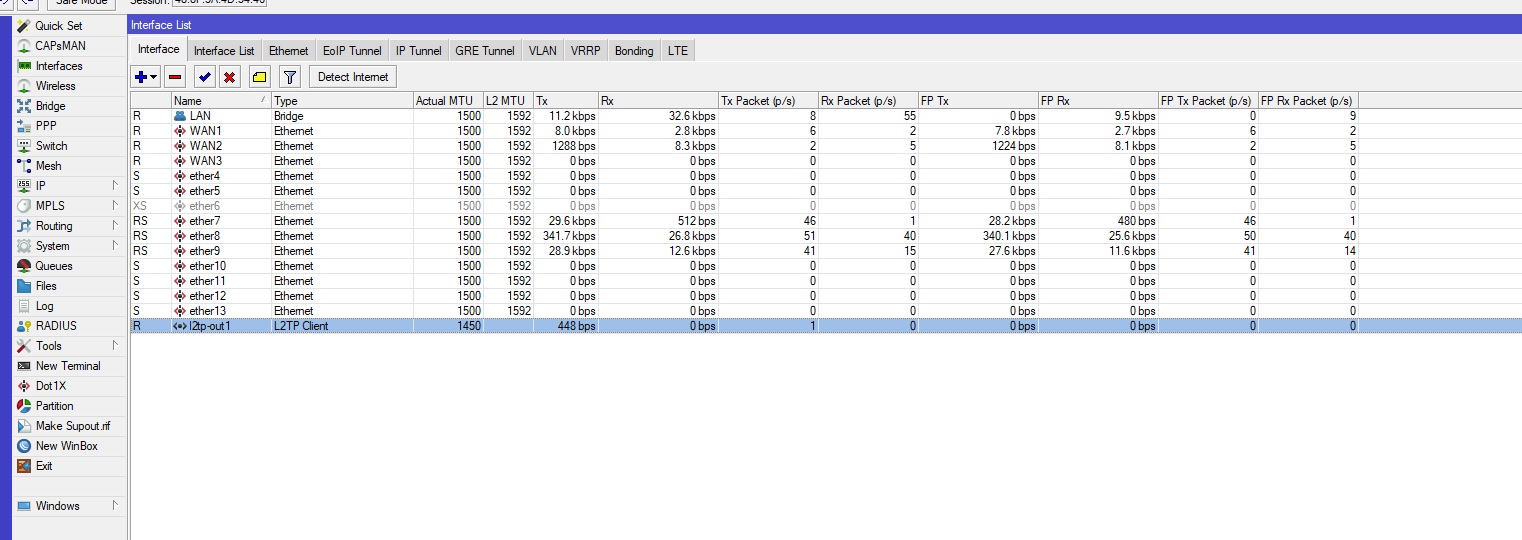
Task: Click the red X Disable button
Action: point(230,77)
